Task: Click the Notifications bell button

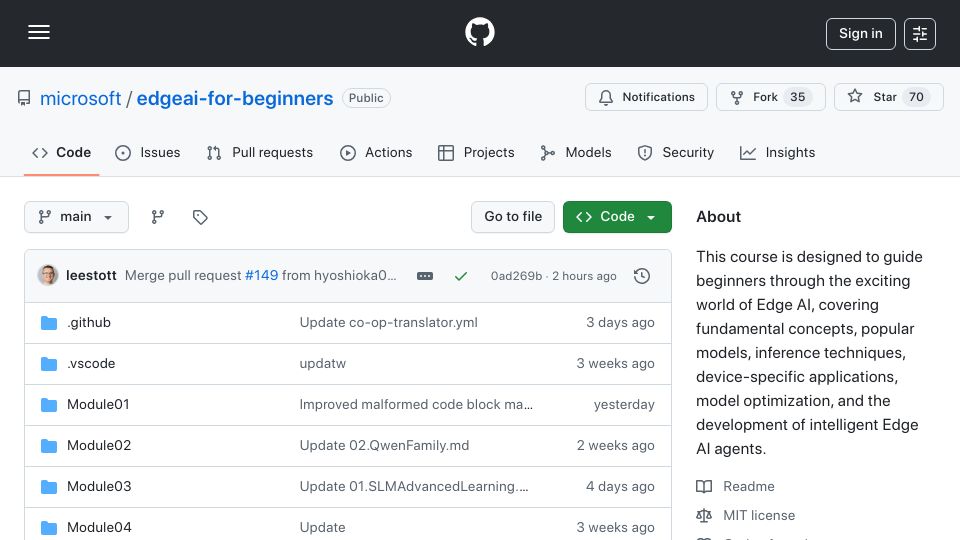Action: pyautogui.click(x=646, y=97)
